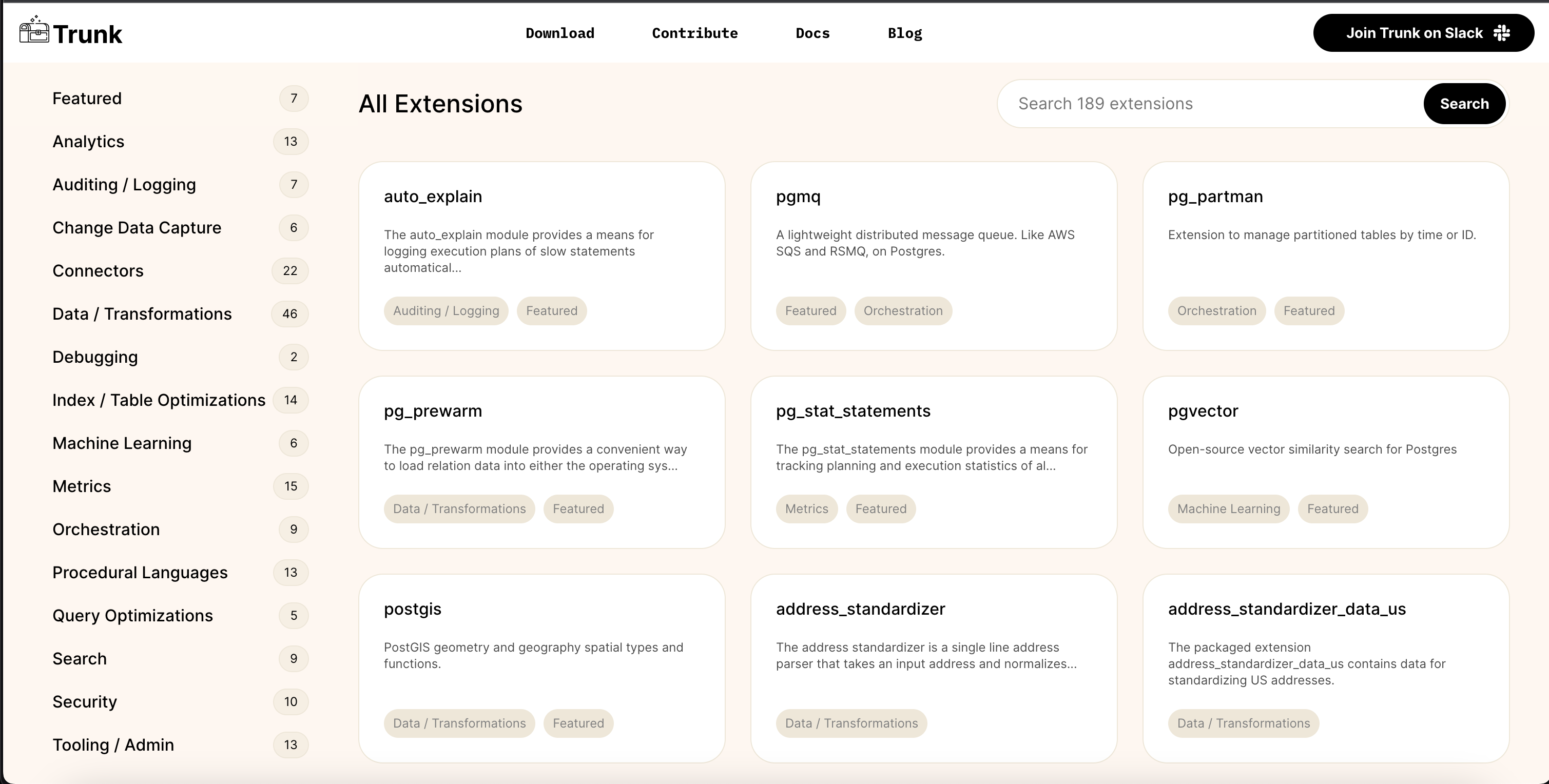The width and height of the screenshot is (1549, 784).
Task: Click the black Search button
Action: click(x=1464, y=104)
